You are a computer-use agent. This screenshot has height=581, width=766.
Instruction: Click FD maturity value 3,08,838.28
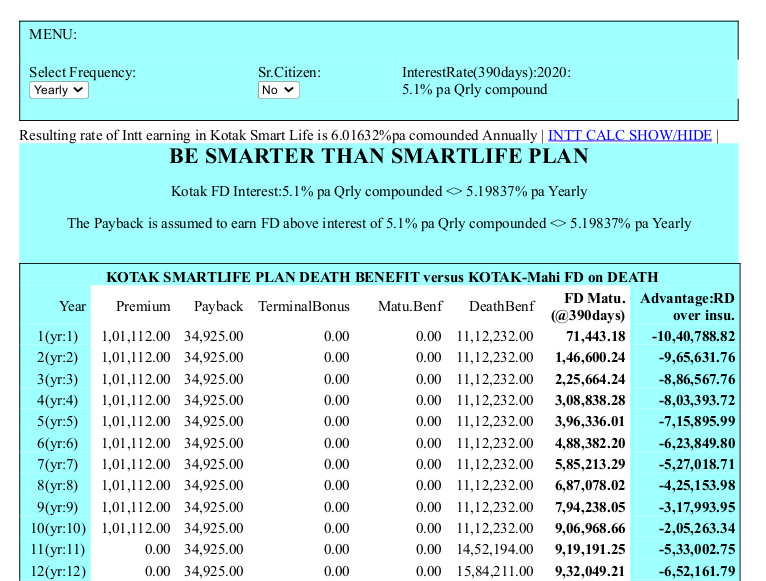coord(590,401)
